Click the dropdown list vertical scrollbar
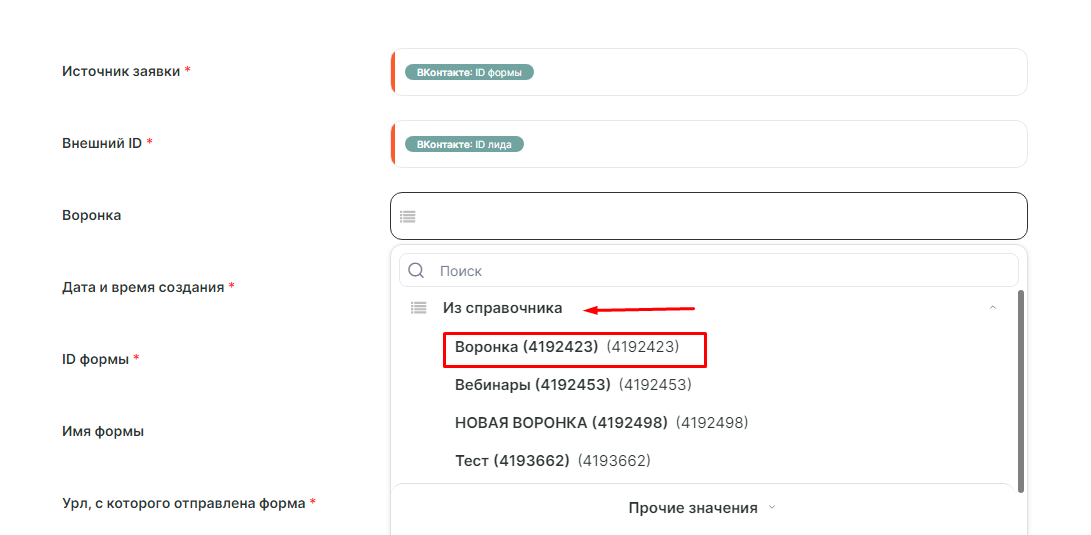Image resolution: width=1091 pixels, height=535 pixels. click(x=1021, y=392)
